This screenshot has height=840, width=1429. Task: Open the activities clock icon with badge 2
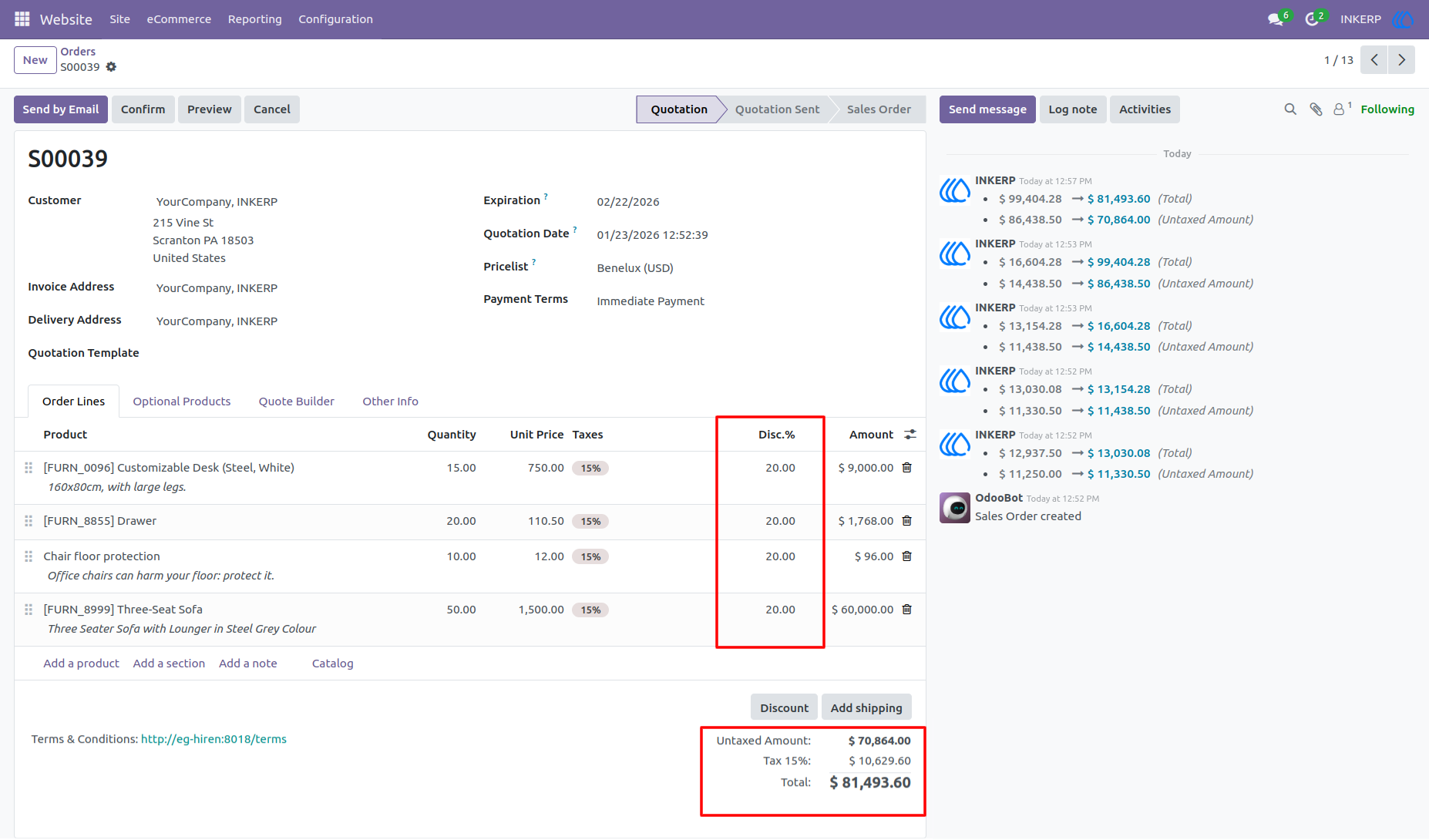coord(1314,19)
